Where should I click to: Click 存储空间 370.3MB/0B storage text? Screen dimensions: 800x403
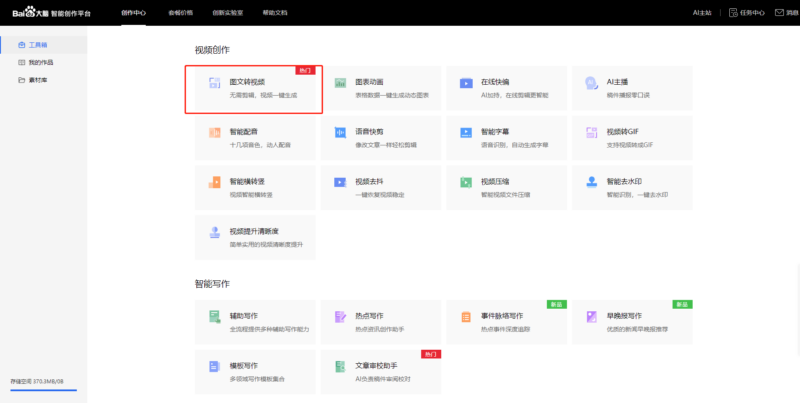pos(37,382)
